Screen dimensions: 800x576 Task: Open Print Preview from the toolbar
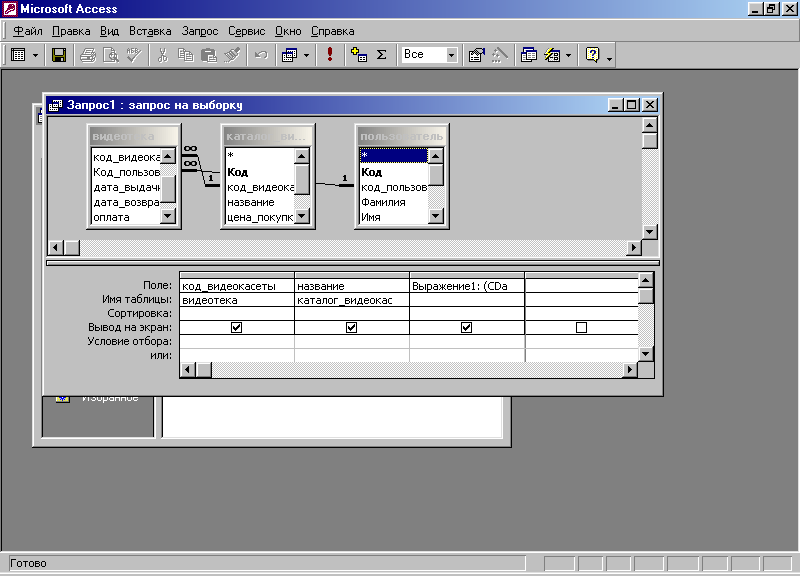coord(111,55)
